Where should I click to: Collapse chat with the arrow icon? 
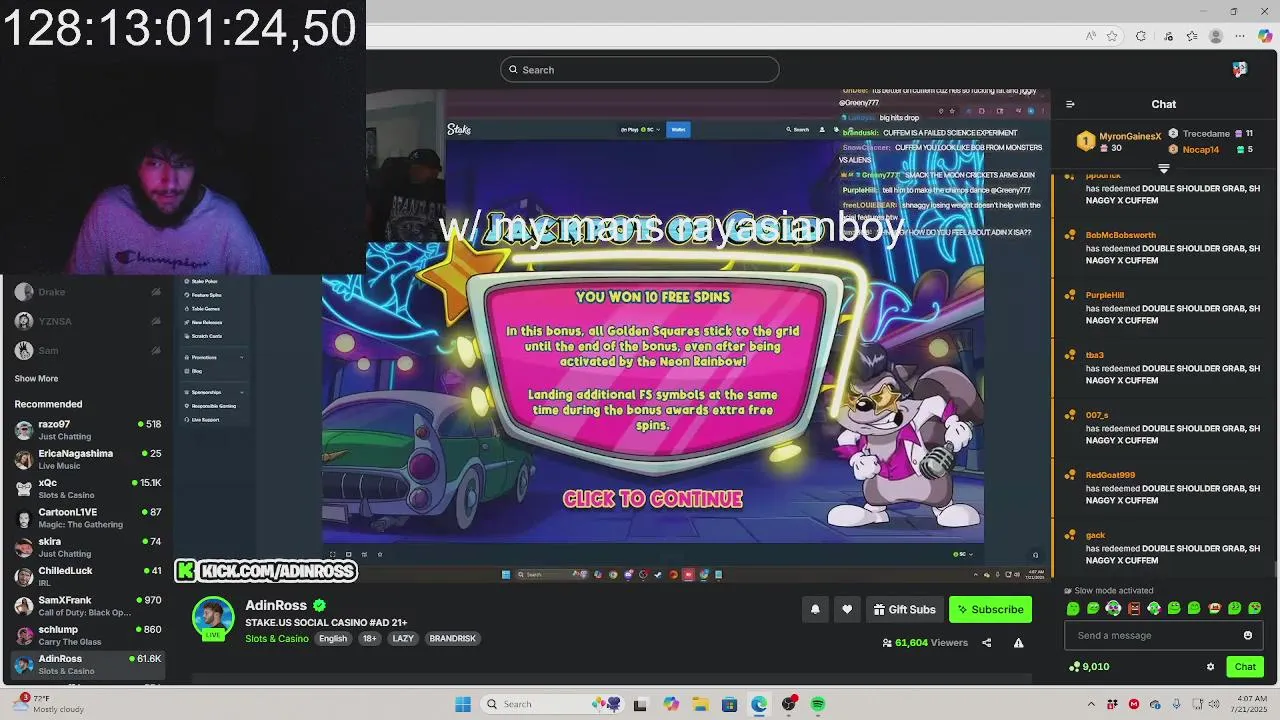click(1070, 104)
